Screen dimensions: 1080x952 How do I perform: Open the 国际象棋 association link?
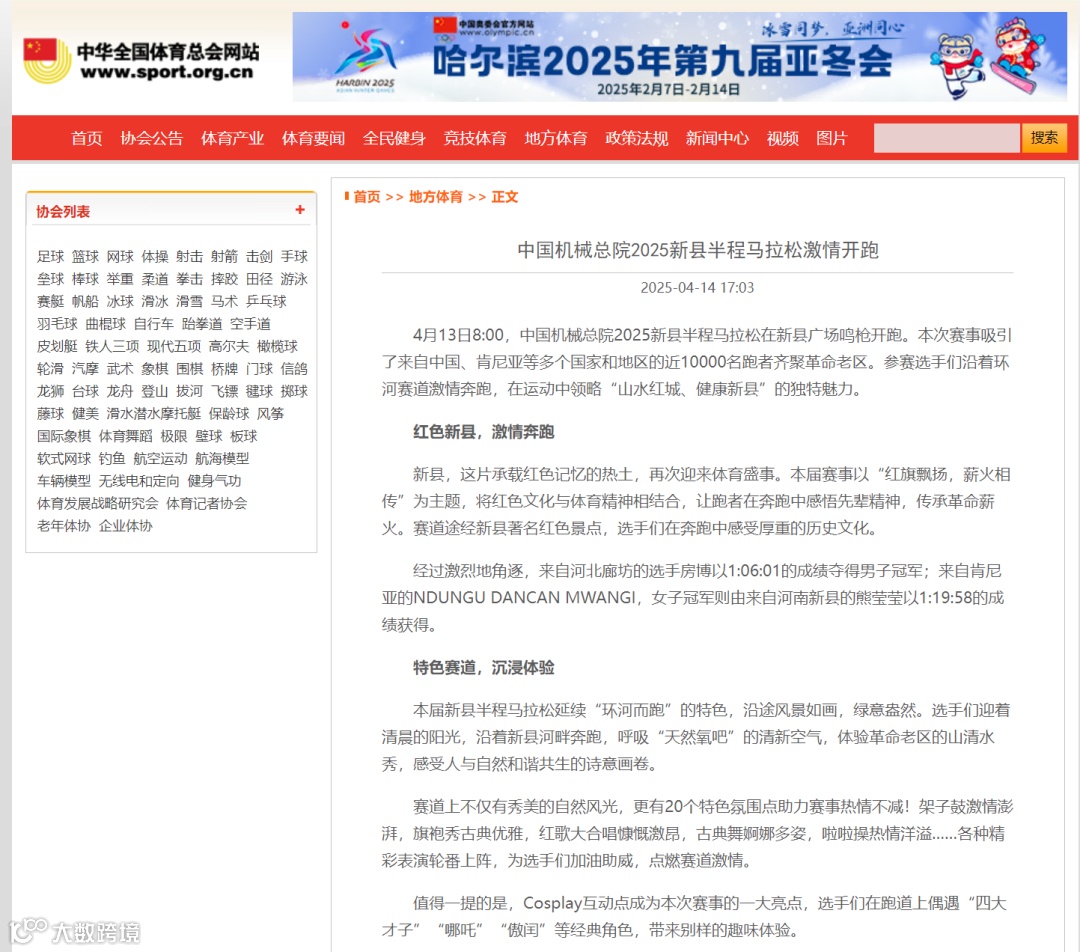pos(64,436)
